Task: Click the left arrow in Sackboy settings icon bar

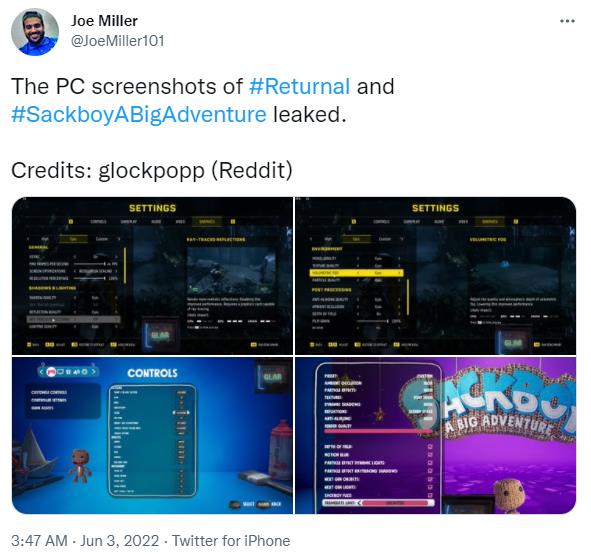Action: point(42,372)
